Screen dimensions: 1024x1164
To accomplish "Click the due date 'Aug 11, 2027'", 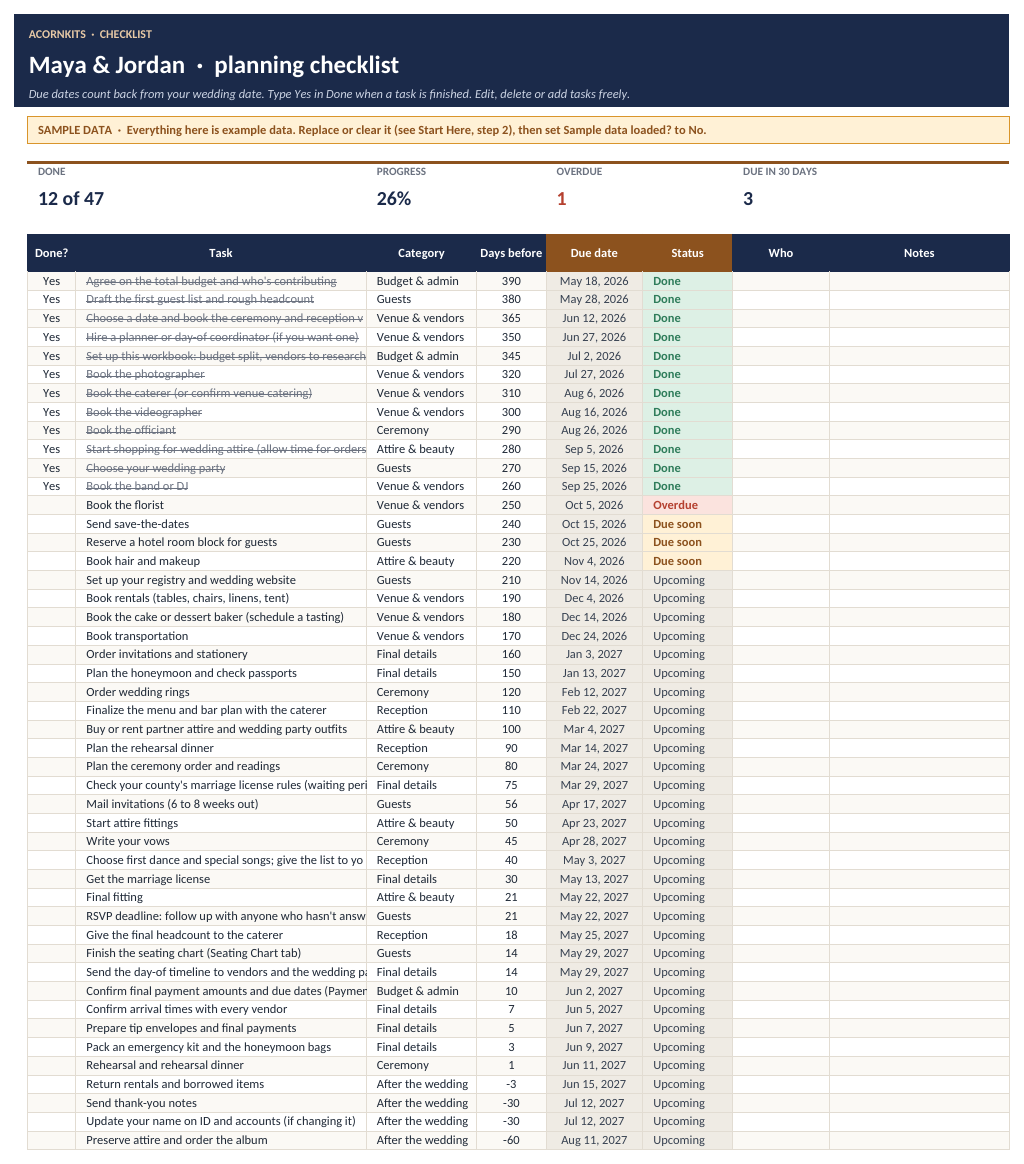I will coord(594,1140).
